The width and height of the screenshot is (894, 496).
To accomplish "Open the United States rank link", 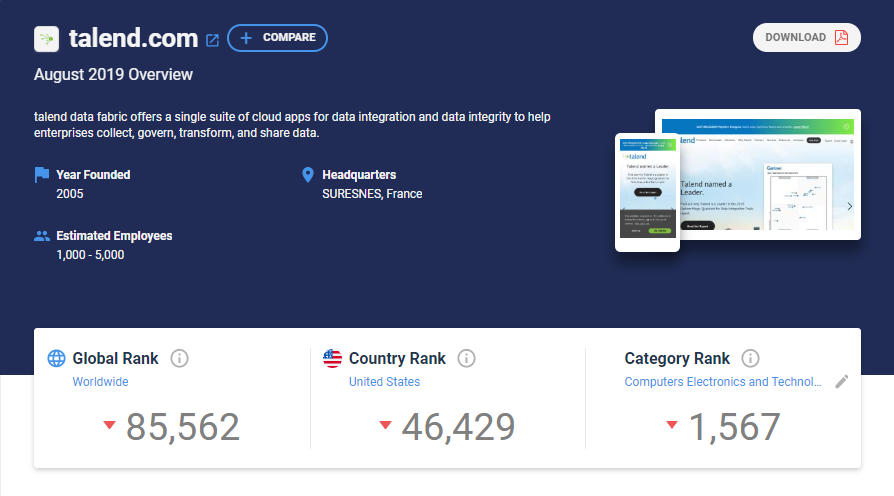I will (x=384, y=381).
